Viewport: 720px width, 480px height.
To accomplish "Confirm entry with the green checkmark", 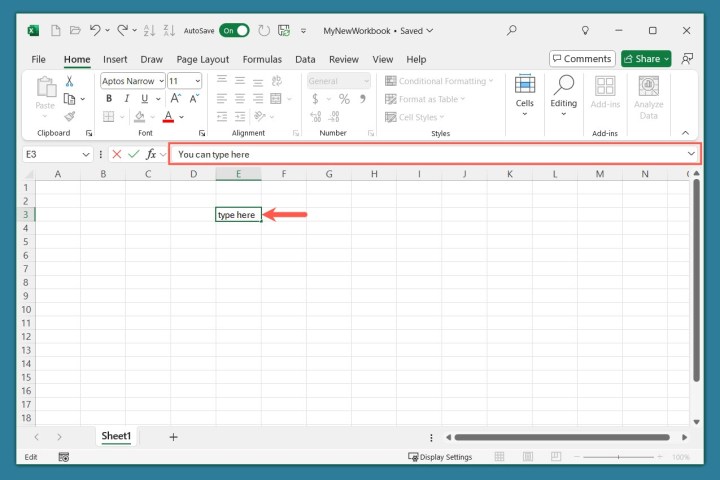I will tap(134, 154).
